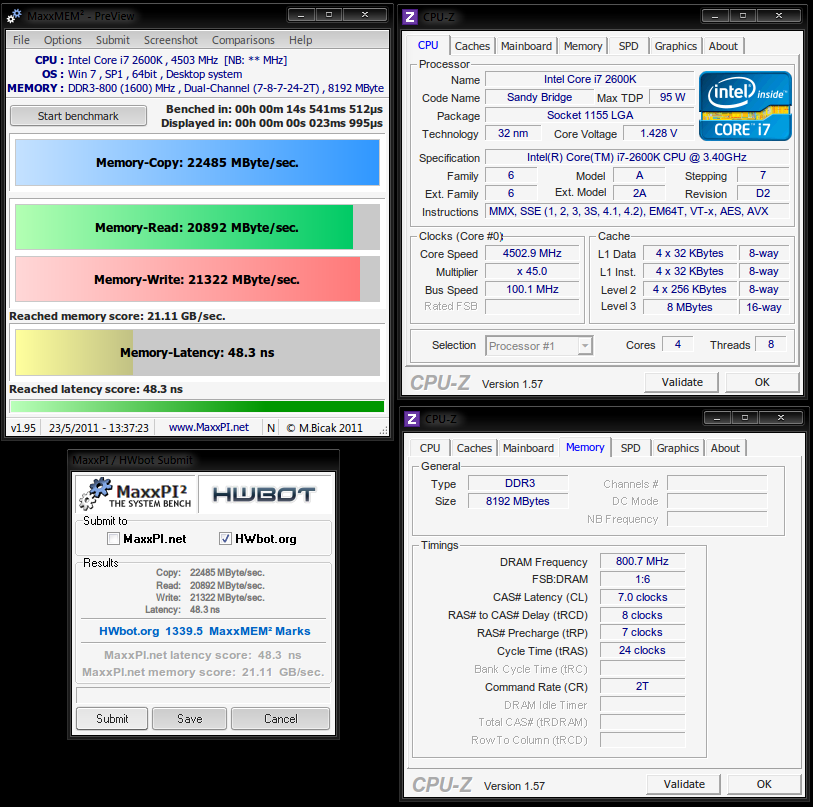
Task: Click the MaxxPI² system bench logo
Action: pos(136,494)
